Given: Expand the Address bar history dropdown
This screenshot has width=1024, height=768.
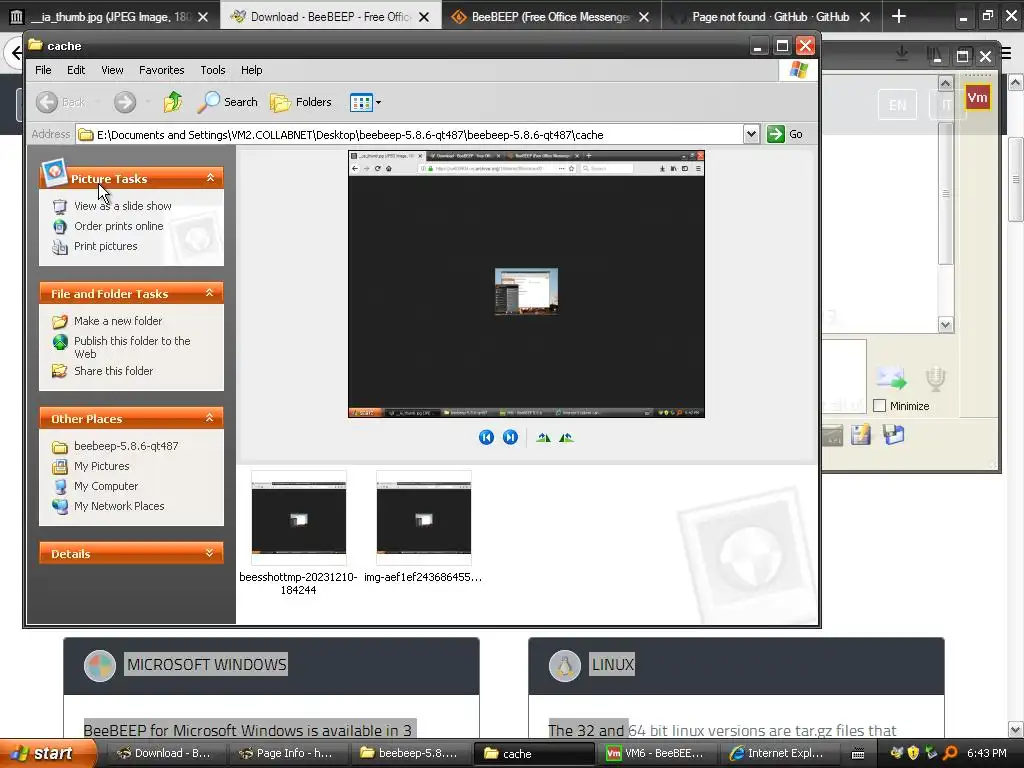Looking at the screenshot, I should (x=751, y=135).
